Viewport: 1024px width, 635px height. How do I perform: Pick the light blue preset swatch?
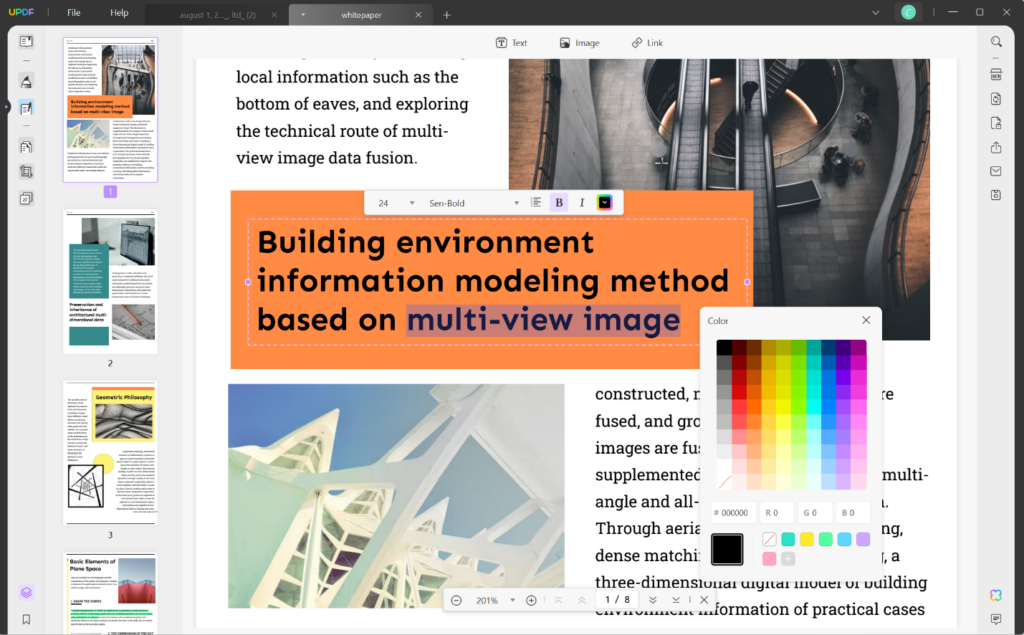click(844, 539)
